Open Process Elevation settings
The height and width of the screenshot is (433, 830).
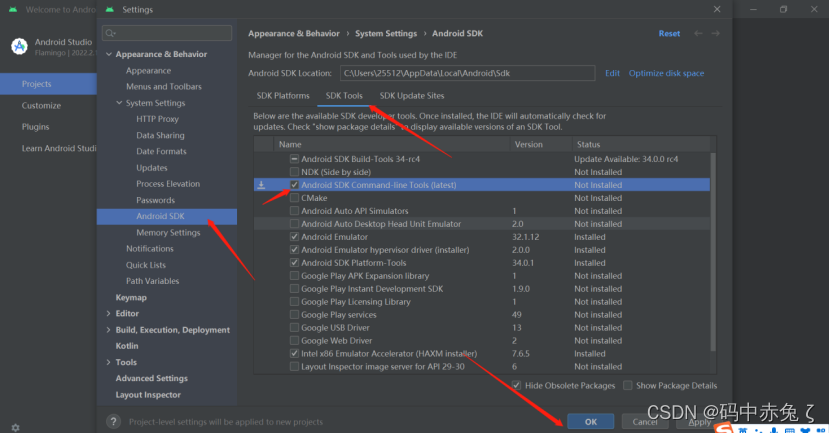(168, 184)
